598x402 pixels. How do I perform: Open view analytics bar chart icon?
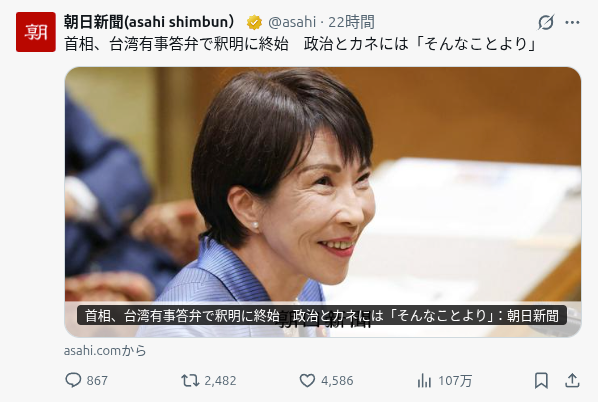tap(424, 380)
